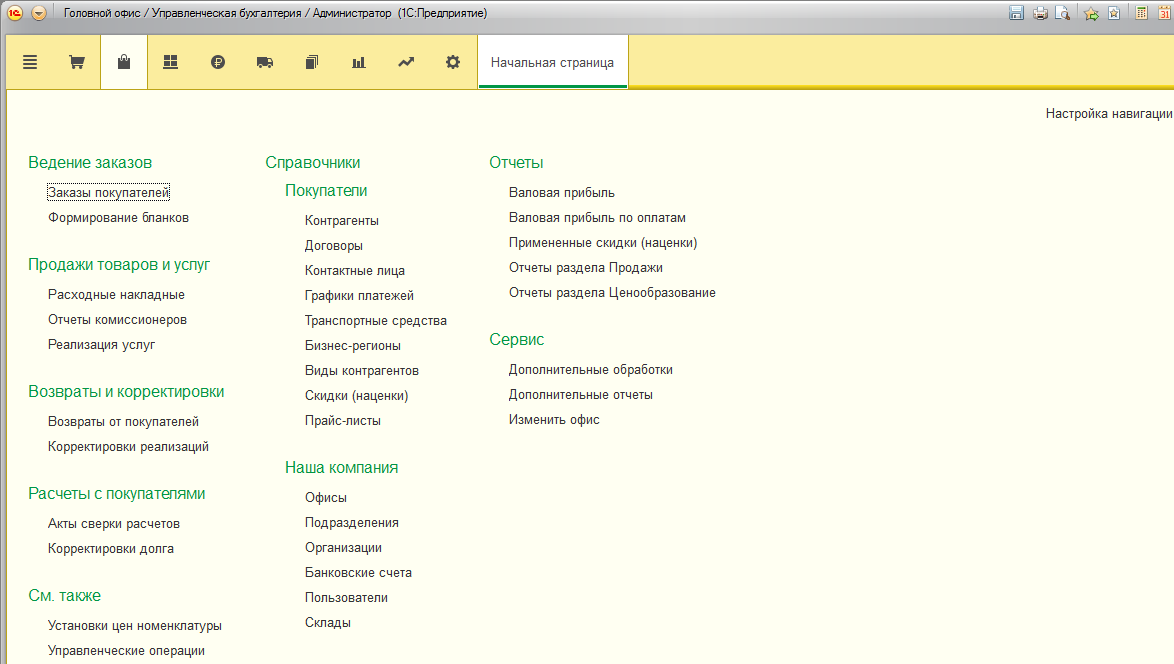Open Графики платежей

click(x=359, y=296)
